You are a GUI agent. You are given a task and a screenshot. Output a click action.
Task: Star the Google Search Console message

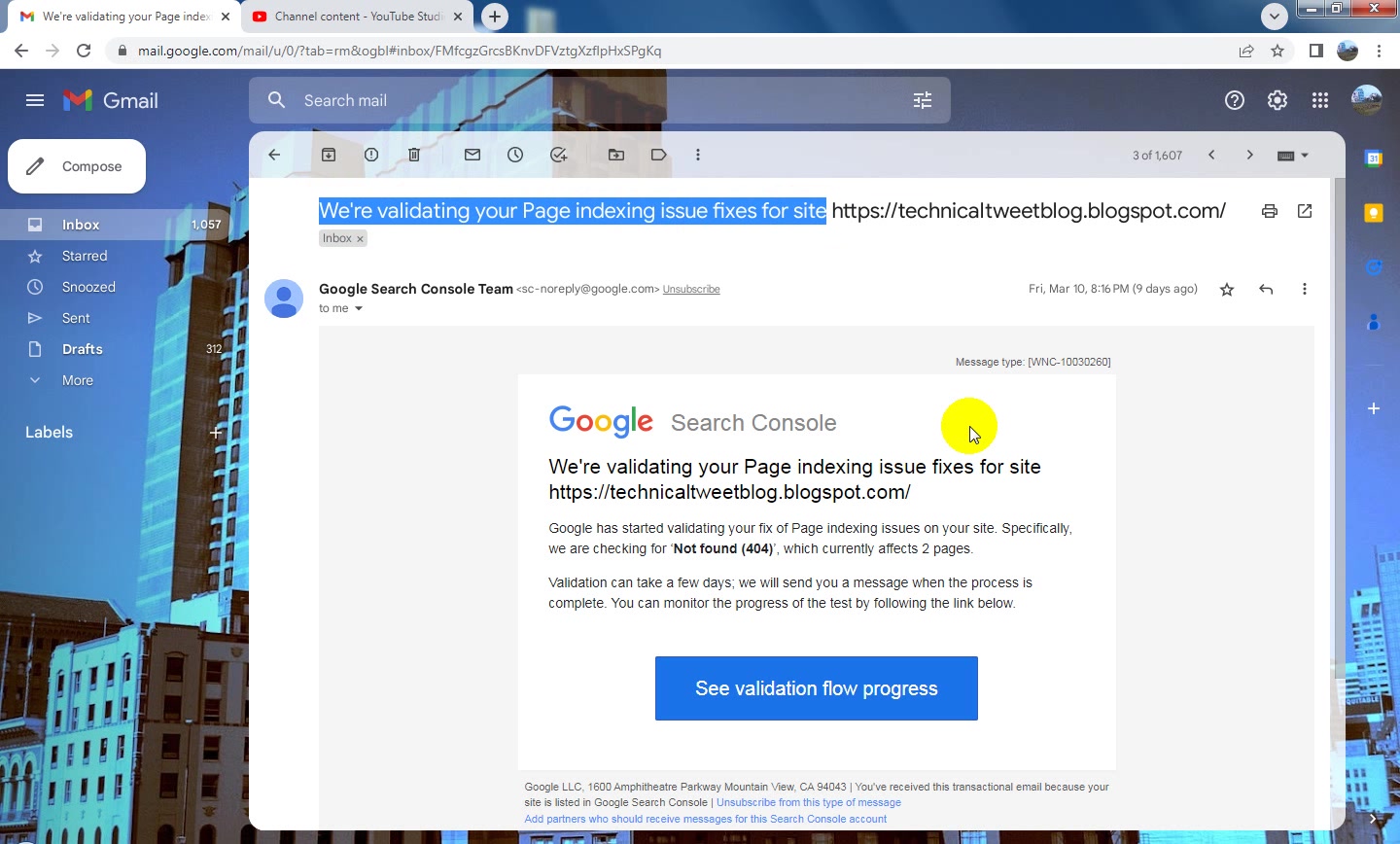pyautogui.click(x=1227, y=289)
